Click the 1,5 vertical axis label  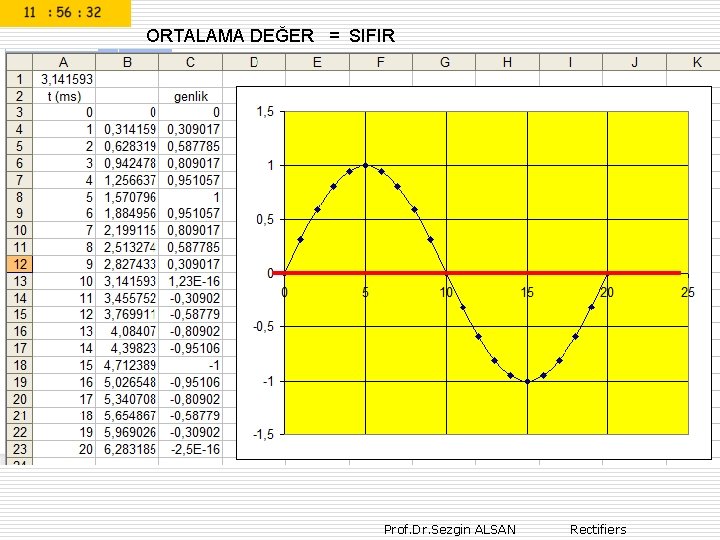coord(265,112)
